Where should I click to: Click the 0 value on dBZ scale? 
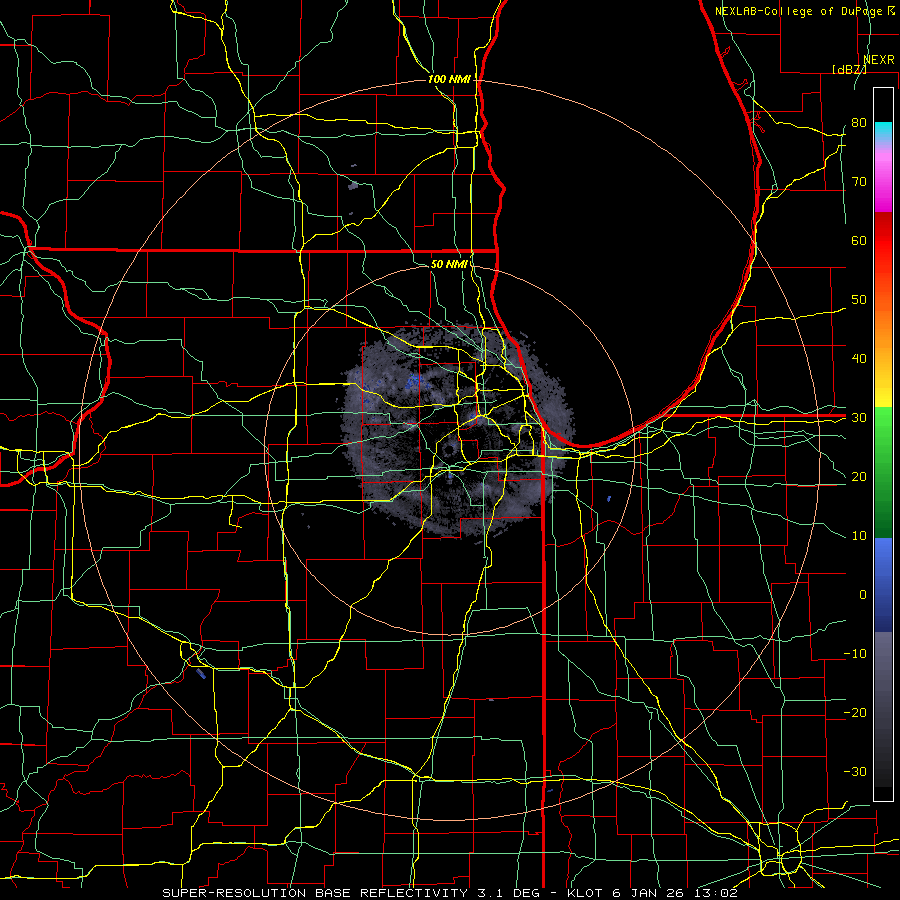(863, 595)
